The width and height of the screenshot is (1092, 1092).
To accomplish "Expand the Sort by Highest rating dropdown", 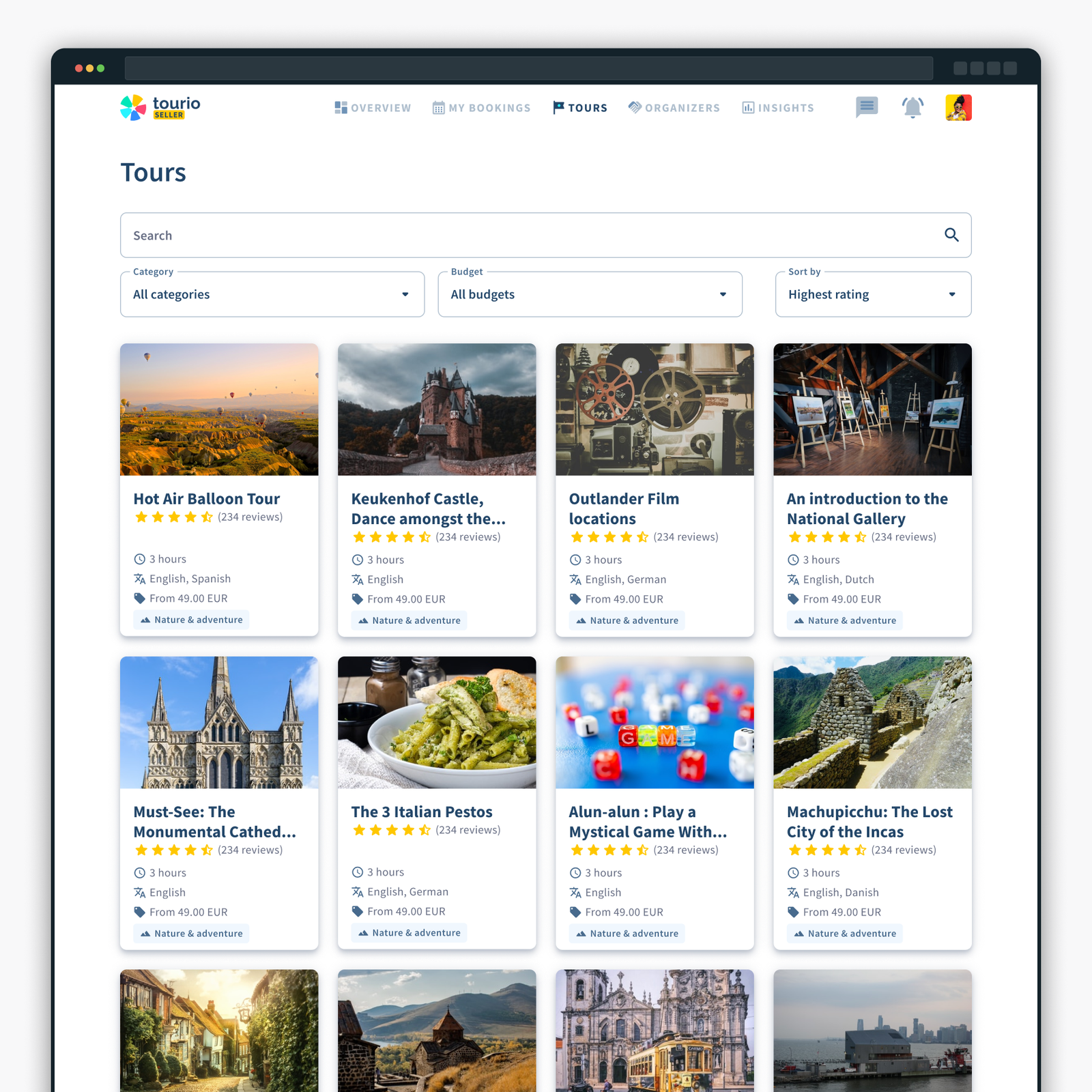I will coord(874,294).
